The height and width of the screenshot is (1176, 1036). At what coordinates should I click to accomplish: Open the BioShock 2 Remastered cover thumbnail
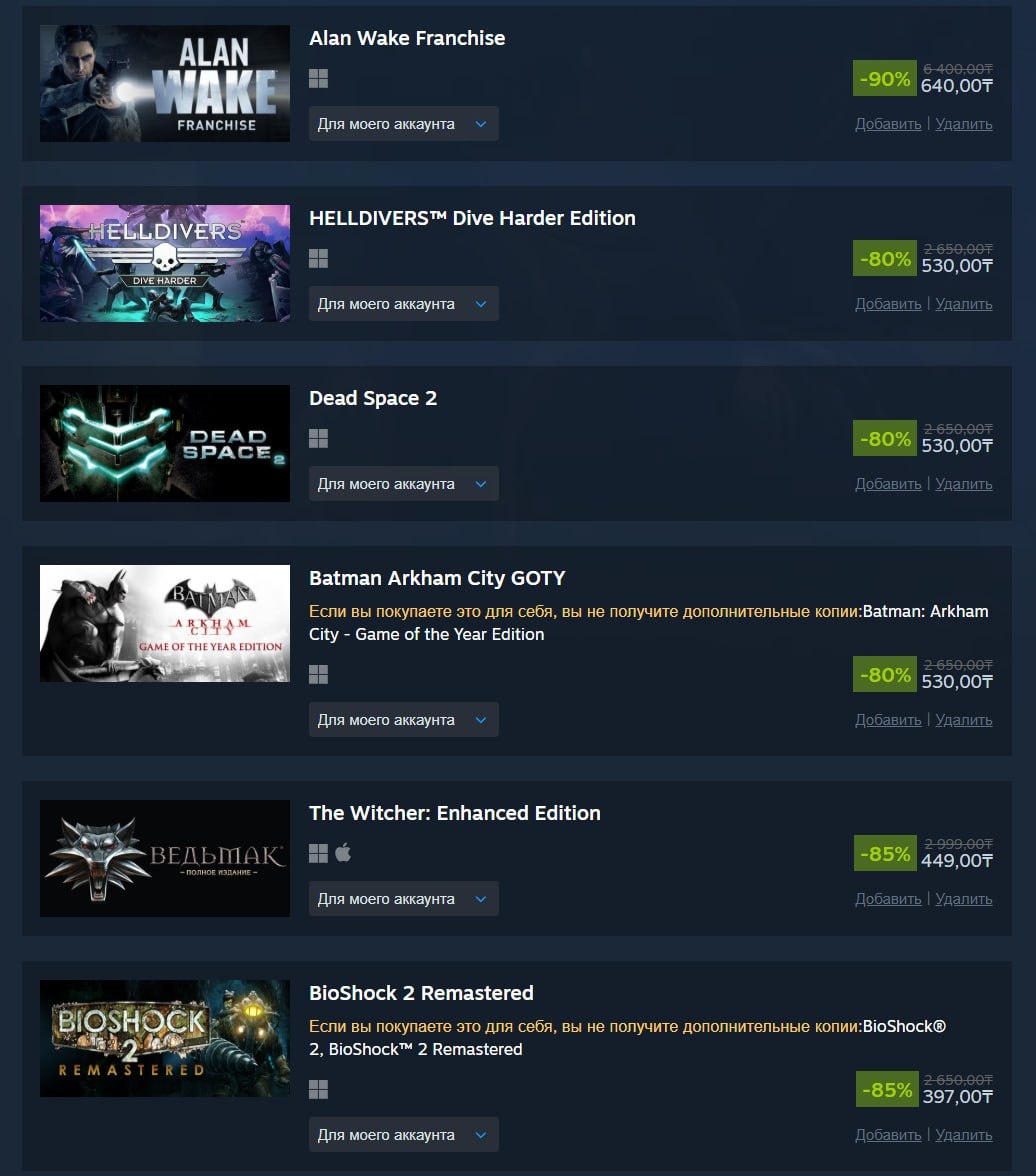click(165, 1039)
